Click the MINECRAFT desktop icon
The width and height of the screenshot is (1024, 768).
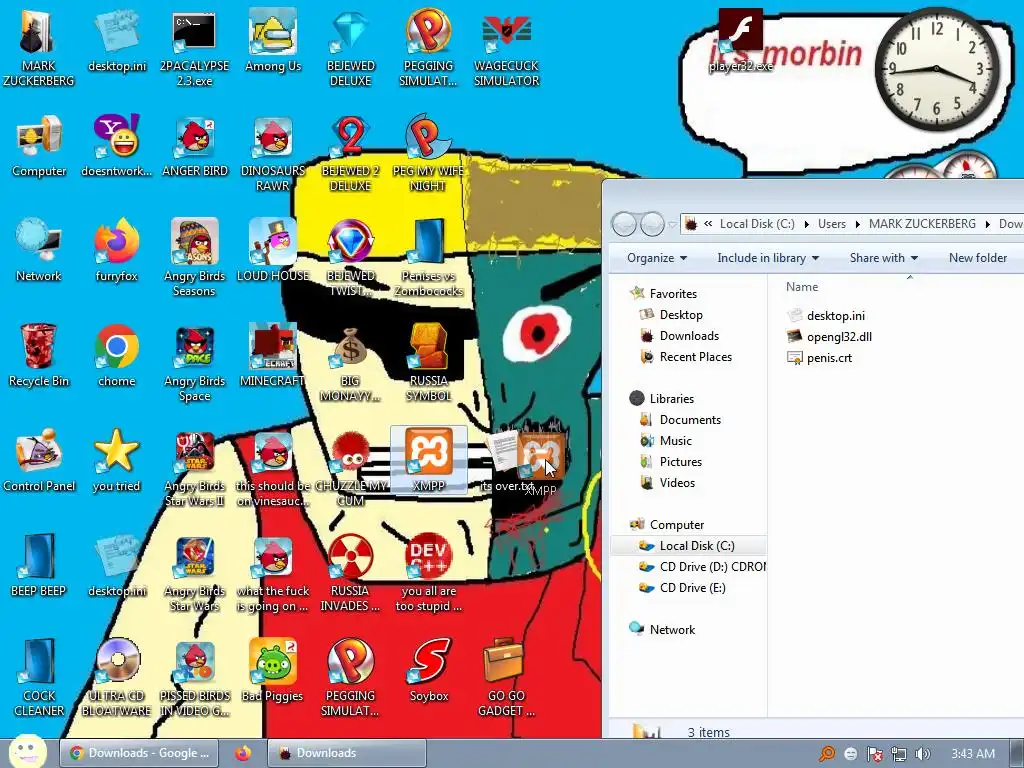272,357
